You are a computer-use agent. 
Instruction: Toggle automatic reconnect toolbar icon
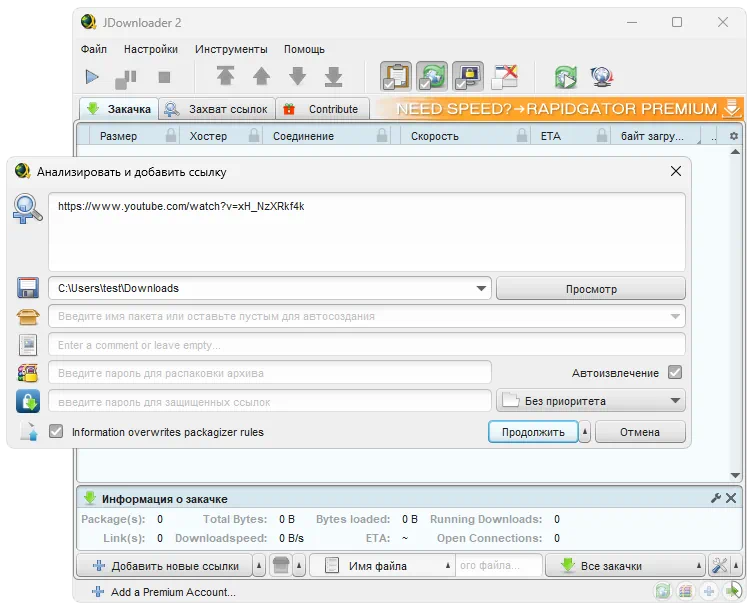pyautogui.click(x=432, y=76)
